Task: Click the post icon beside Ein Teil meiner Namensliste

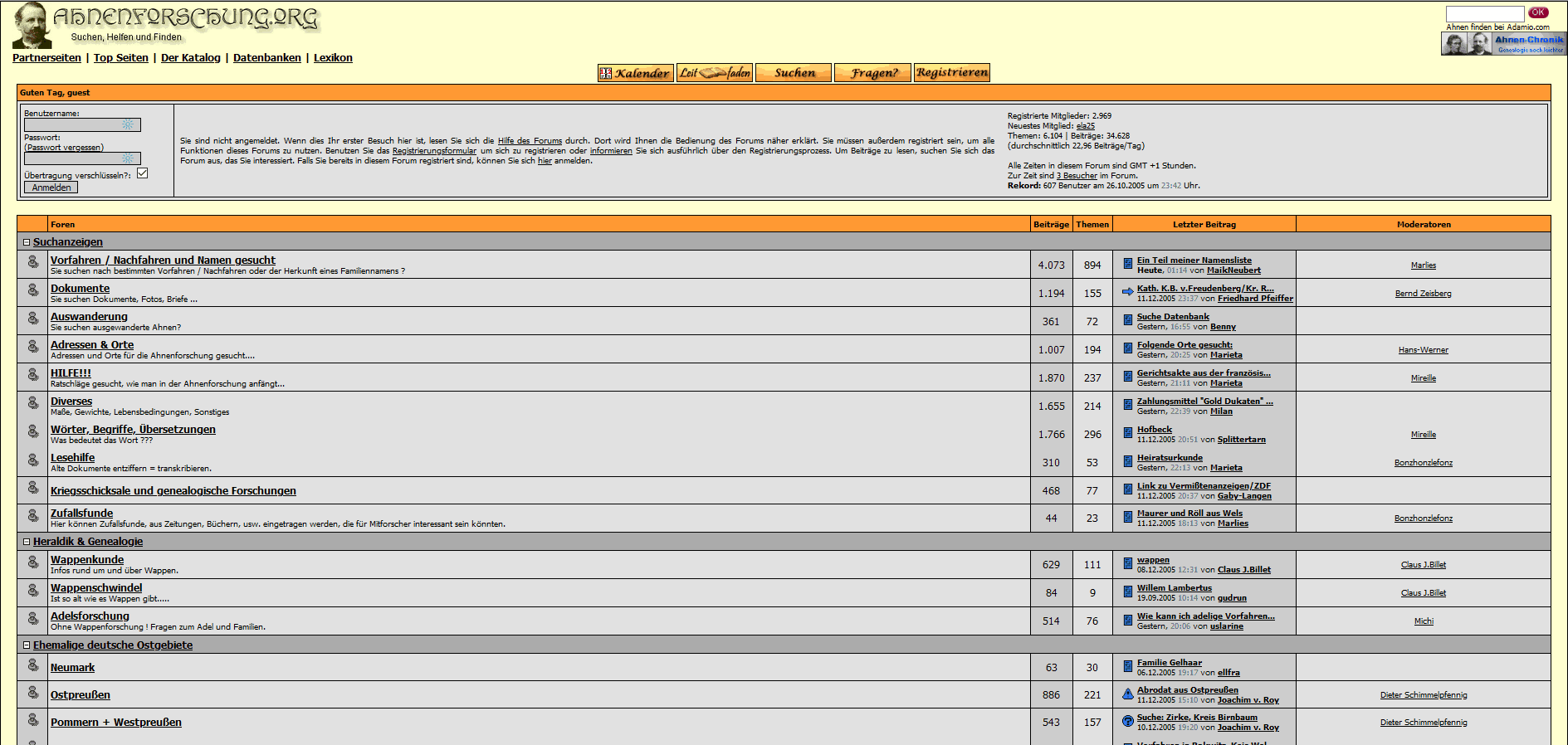Action: [1127, 264]
